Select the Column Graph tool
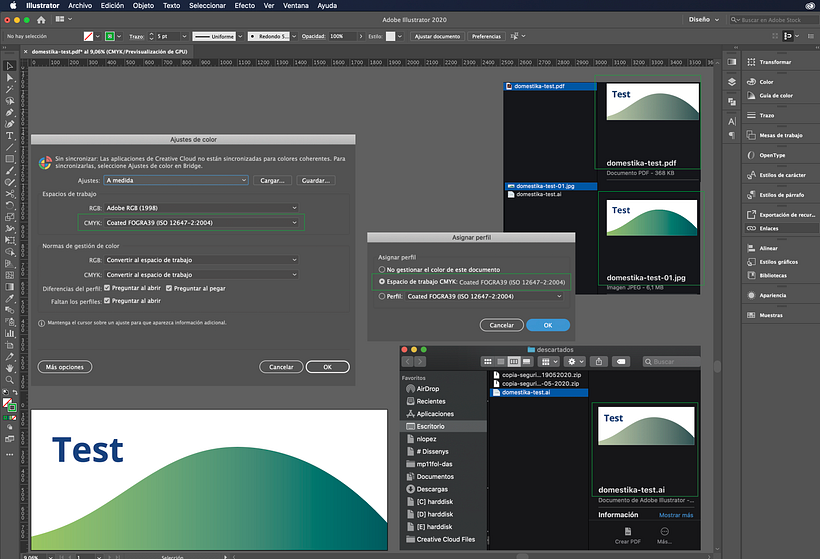 point(9,333)
